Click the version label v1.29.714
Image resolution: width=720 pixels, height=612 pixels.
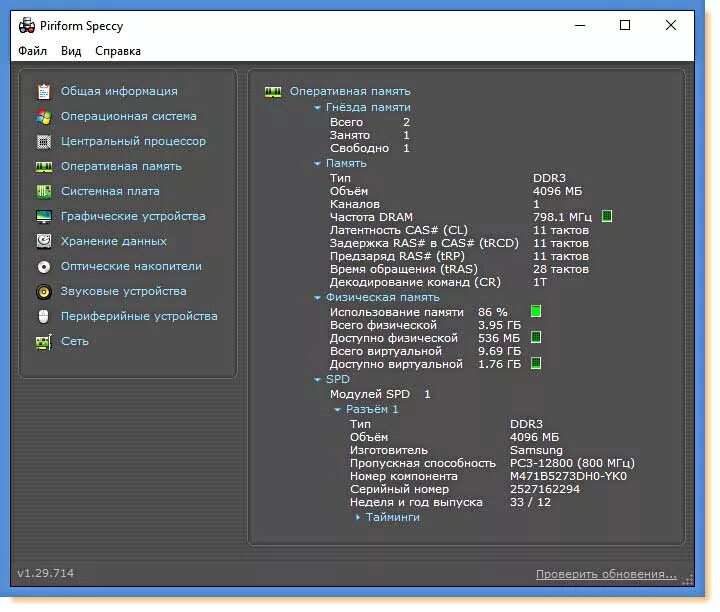tap(45, 573)
